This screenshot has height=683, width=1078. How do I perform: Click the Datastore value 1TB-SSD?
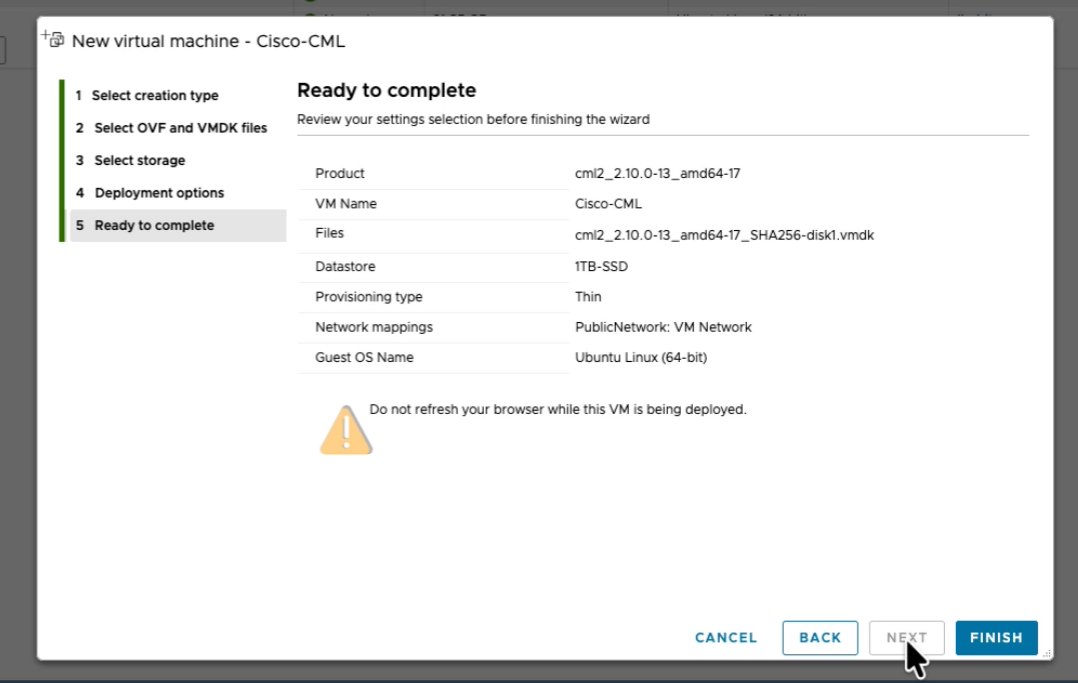click(x=601, y=266)
